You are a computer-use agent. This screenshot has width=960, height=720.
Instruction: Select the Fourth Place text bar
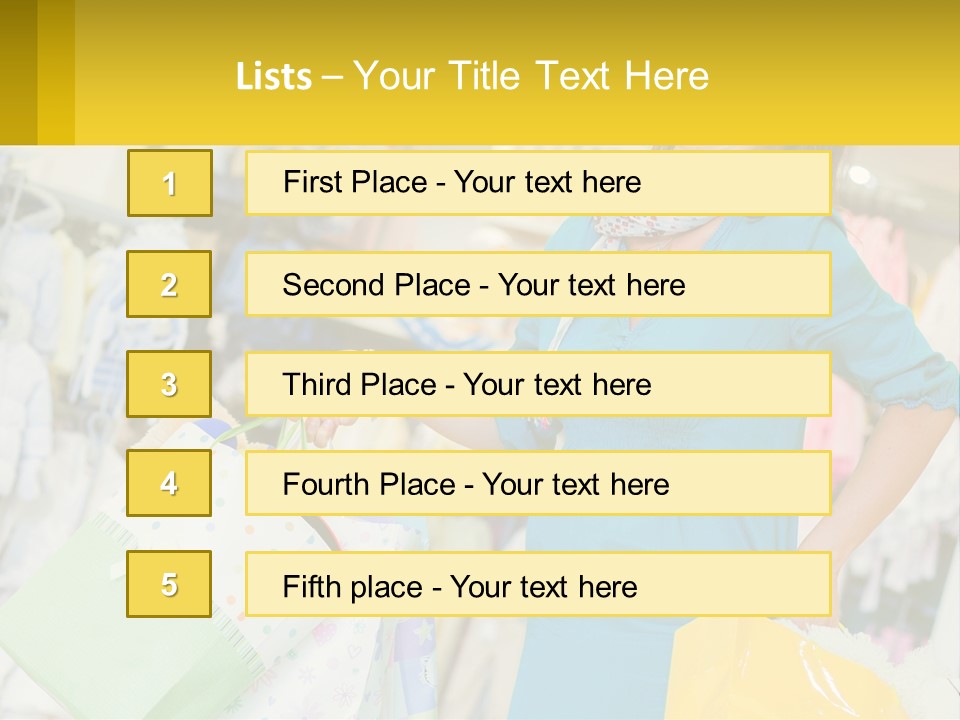(x=538, y=483)
